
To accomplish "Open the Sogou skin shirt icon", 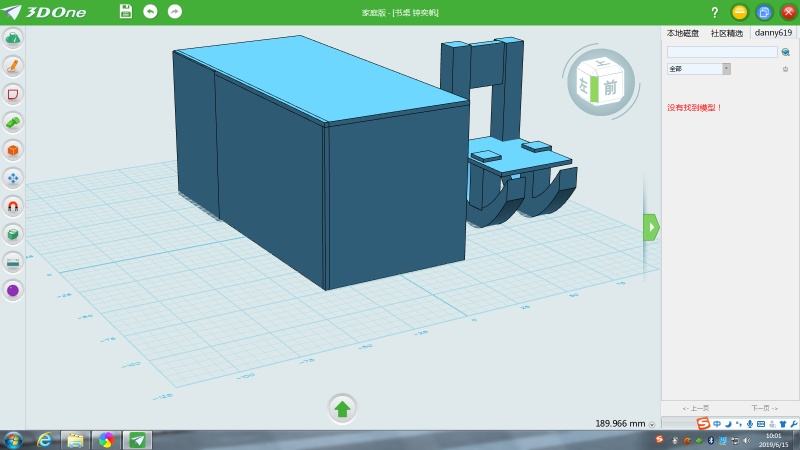I will pos(783,424).
